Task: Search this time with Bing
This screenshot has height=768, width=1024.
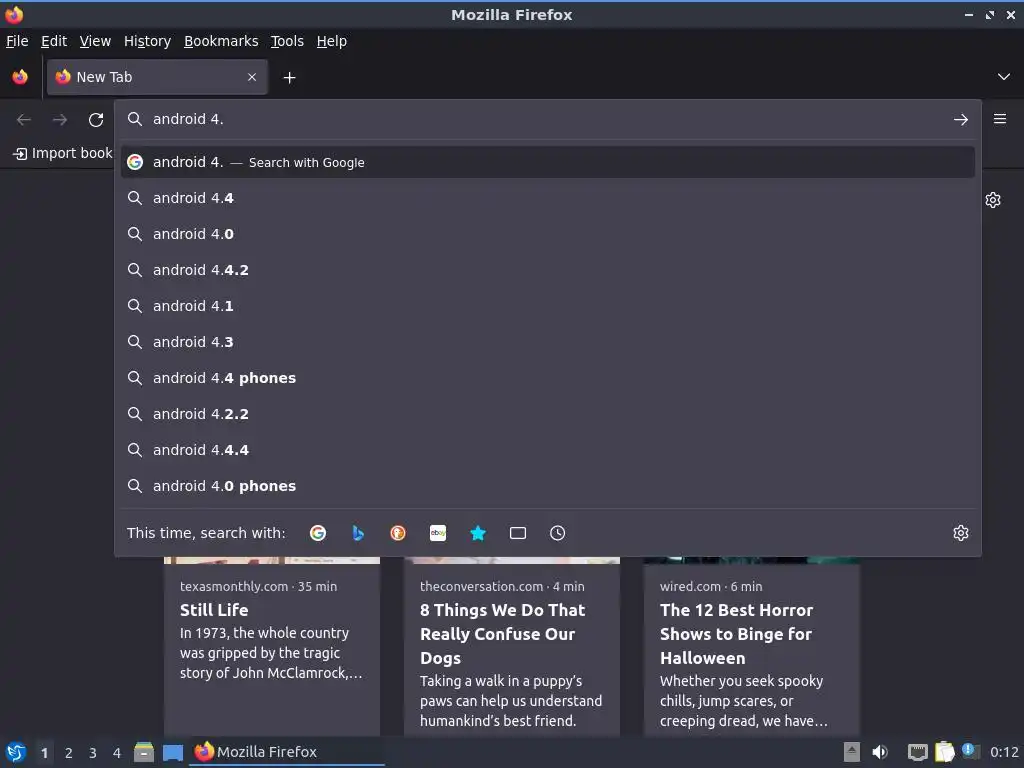Action: point(358,533)
